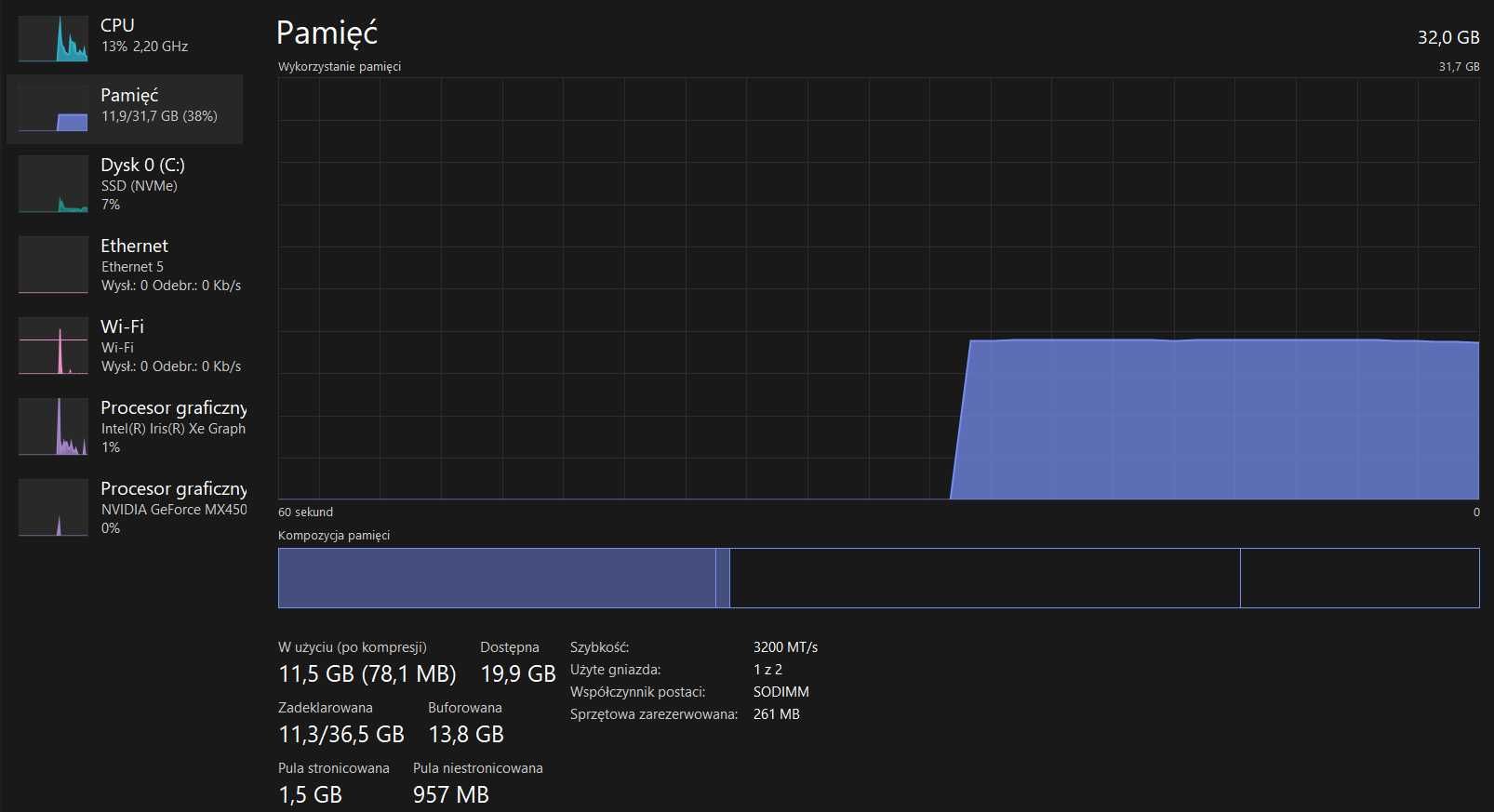Click the 60 sekund axis label

click(x=305, y=512)
